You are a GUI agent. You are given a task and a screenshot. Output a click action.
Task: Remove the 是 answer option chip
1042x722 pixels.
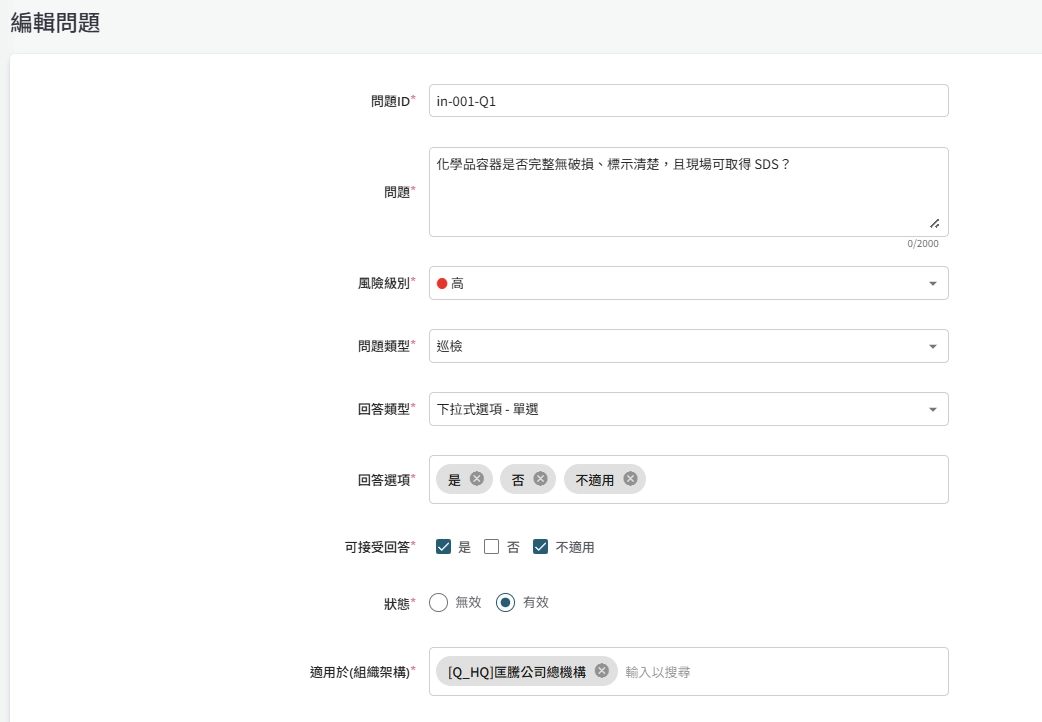(x=477, y=479)
